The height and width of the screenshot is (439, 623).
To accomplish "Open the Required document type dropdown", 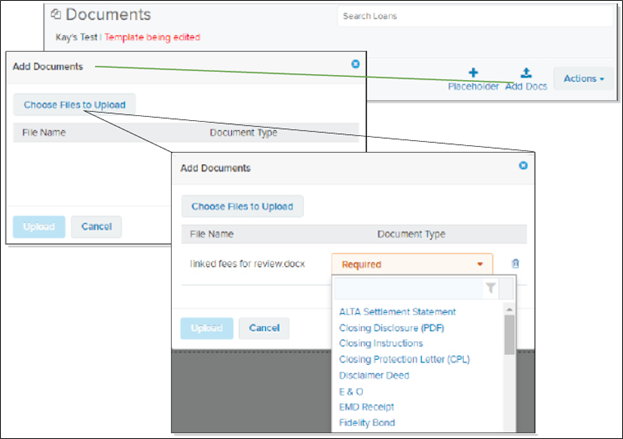I will click(x=412, y=264).
